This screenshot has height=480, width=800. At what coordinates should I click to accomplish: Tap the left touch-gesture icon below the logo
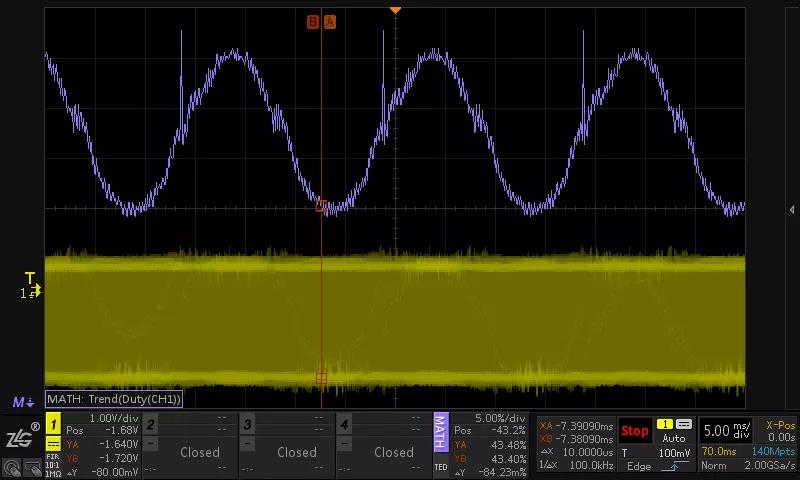click(11, 466)
